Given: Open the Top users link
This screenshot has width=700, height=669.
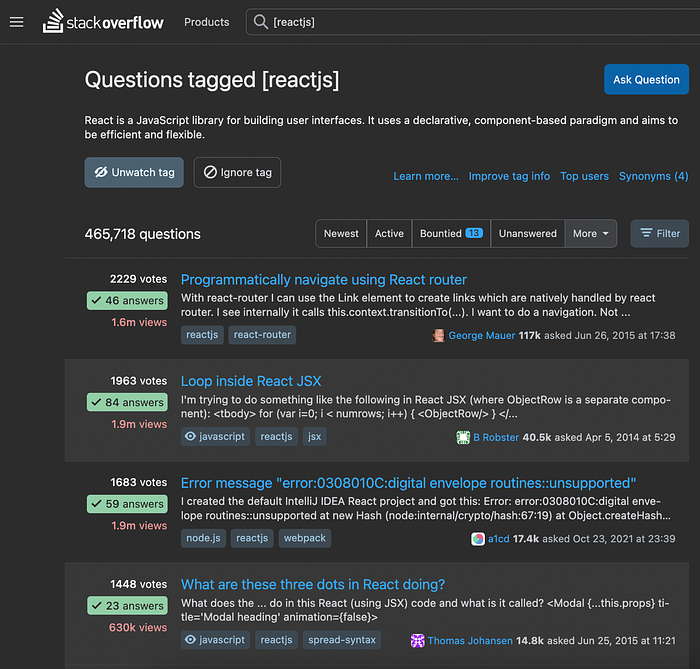Looking at the screenshot, I should click(584, 176).
